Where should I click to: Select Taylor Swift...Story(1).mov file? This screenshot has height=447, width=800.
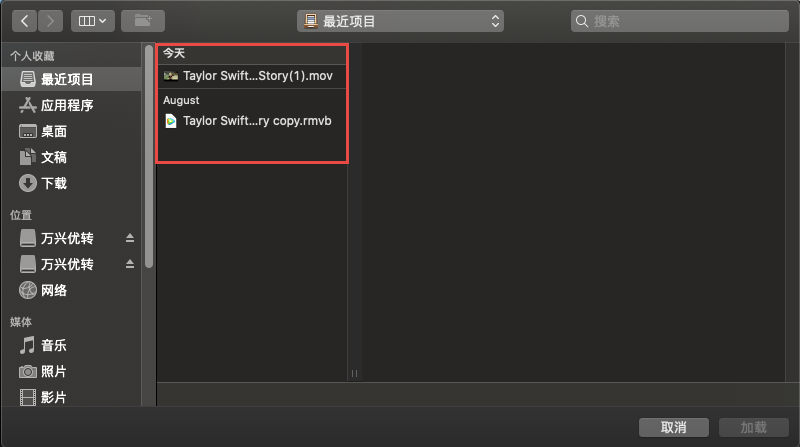pyautogui.click(x=252, y=76)
